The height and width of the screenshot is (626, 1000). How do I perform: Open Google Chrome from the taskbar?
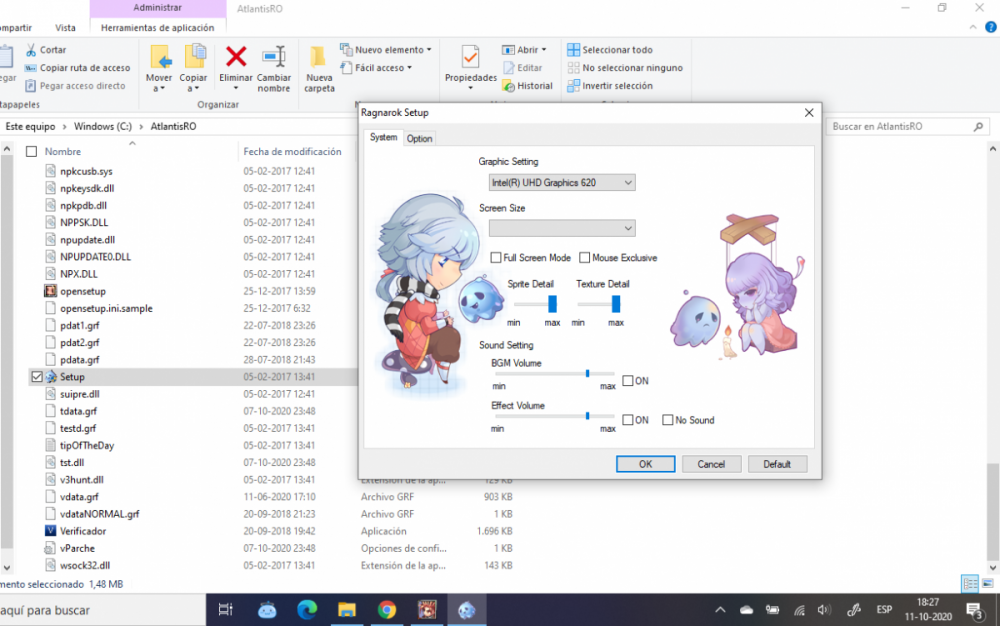[x=387, y=609]
